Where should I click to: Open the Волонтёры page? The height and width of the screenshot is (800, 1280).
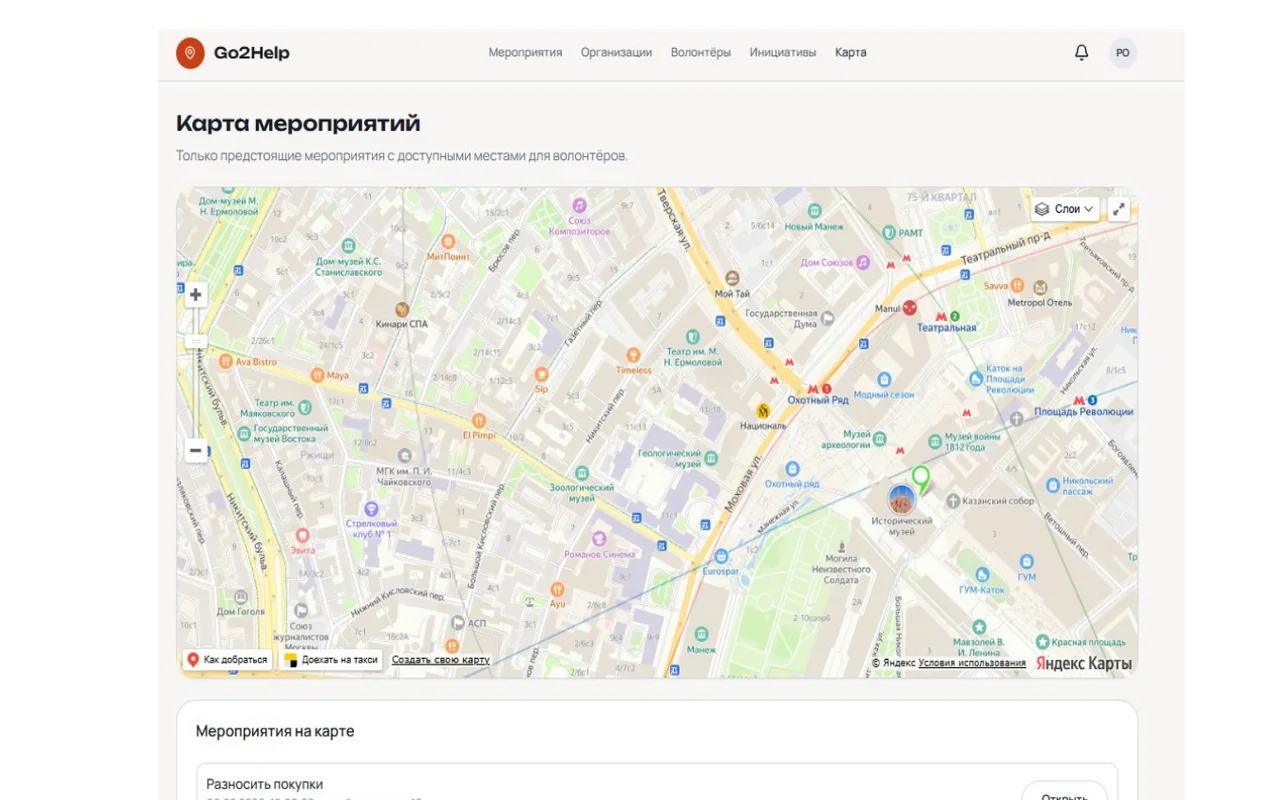701,53
